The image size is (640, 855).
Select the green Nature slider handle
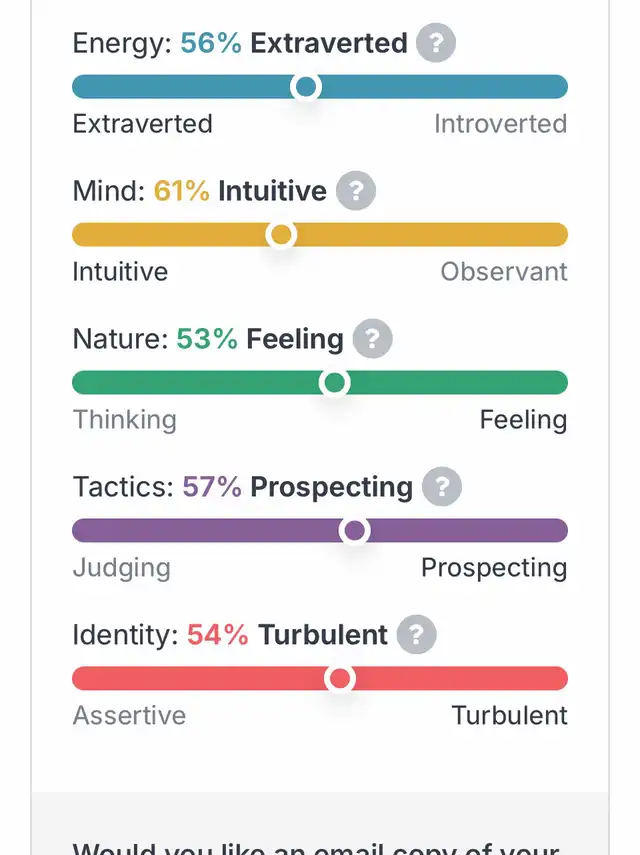[x=334, y=383]
